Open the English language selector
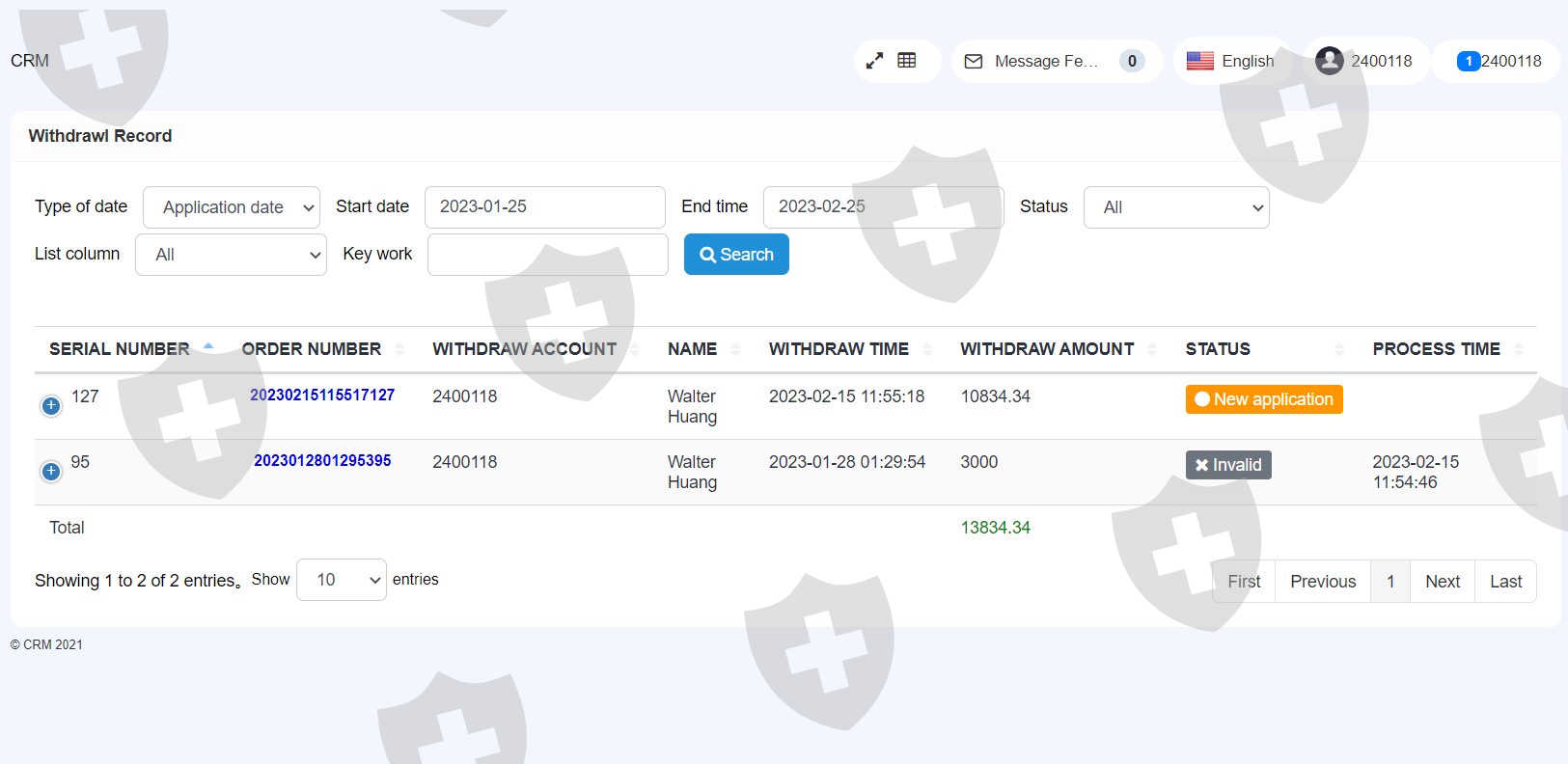This screenshot has height=764, width=1568. point(1230,61)
